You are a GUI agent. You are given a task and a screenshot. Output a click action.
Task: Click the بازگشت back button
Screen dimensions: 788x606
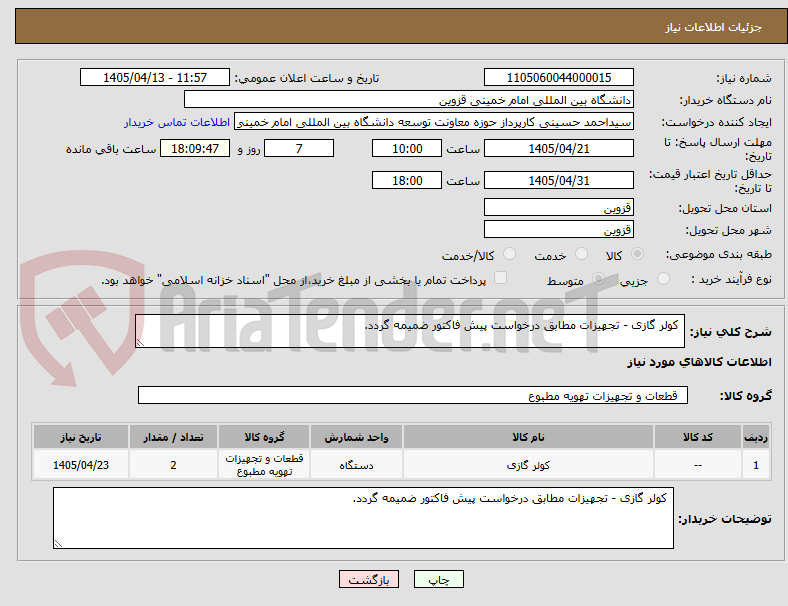tap(369, 579)
